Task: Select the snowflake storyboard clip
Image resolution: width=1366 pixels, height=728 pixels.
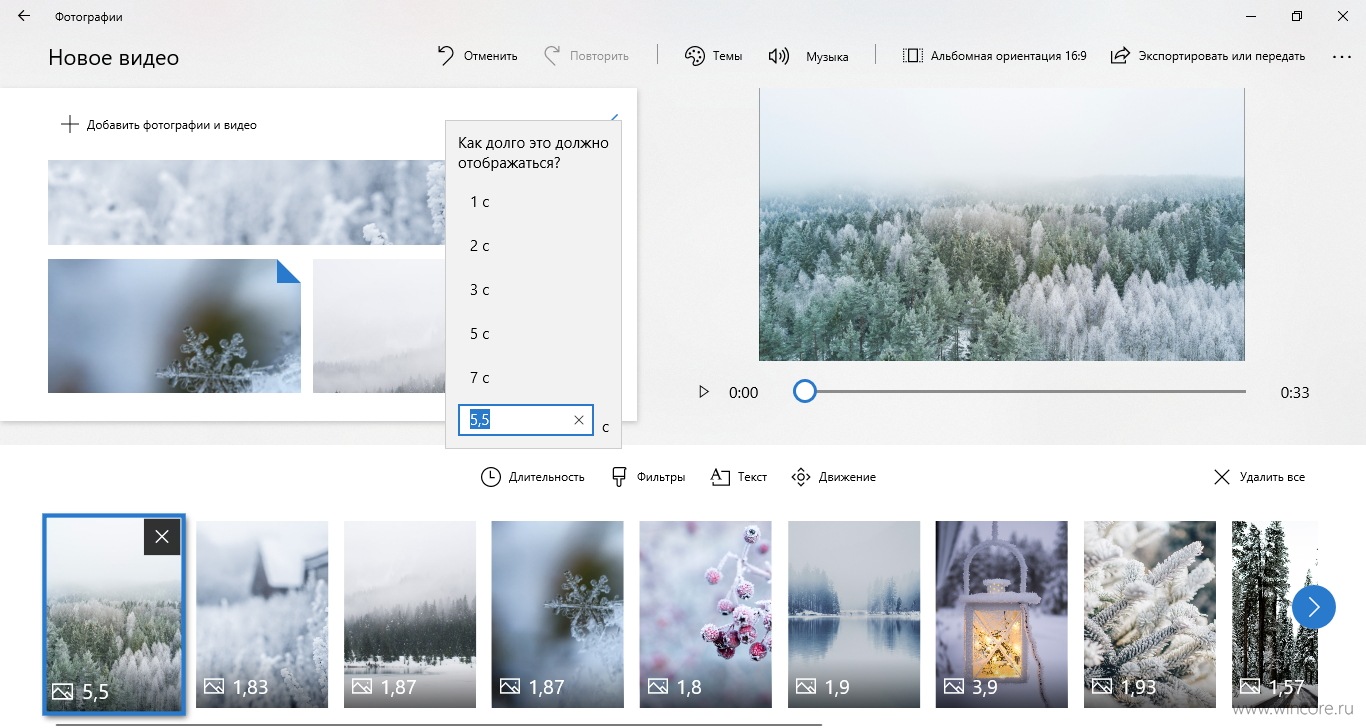Action: (x=558, y=614)
